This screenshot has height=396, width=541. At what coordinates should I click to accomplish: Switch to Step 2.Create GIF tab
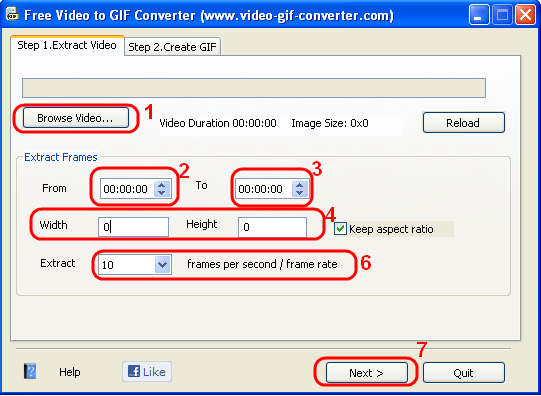coord(172,47)
